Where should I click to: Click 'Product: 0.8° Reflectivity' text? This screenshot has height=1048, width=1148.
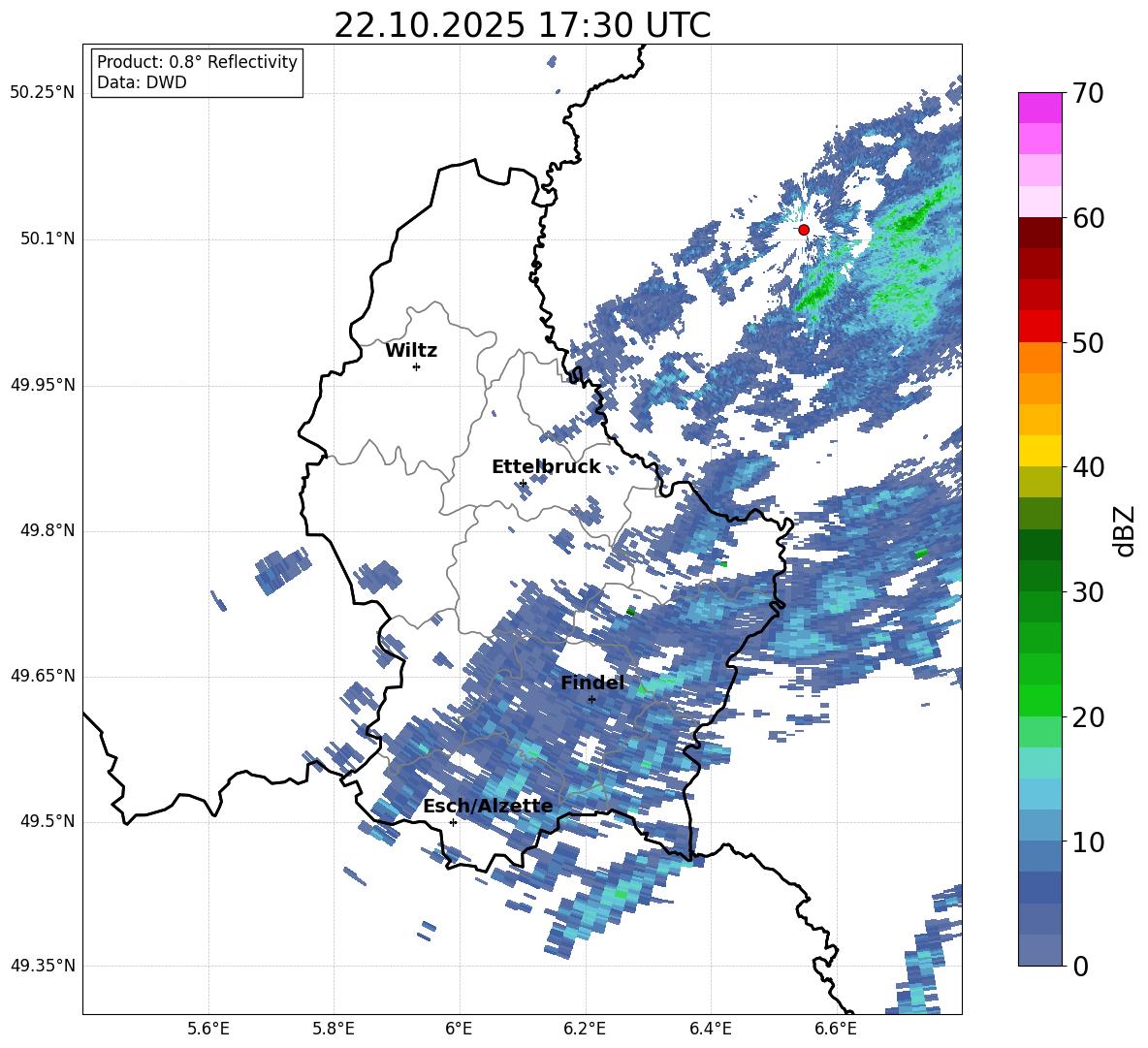pyautogui.click(x=197, y=62)
